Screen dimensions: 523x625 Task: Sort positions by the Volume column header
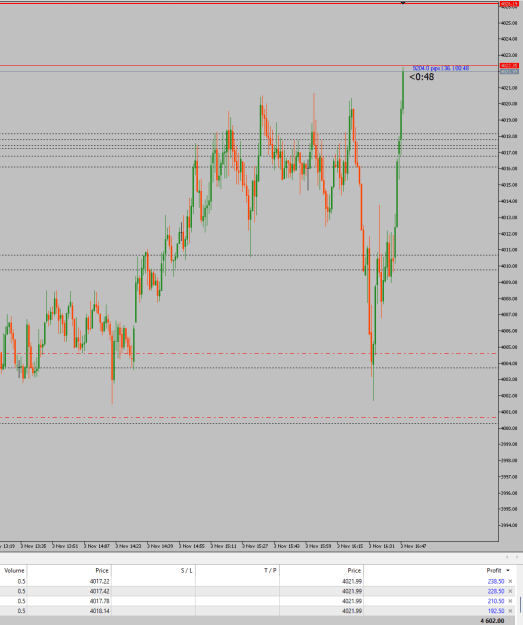click(x=14, y=570)
